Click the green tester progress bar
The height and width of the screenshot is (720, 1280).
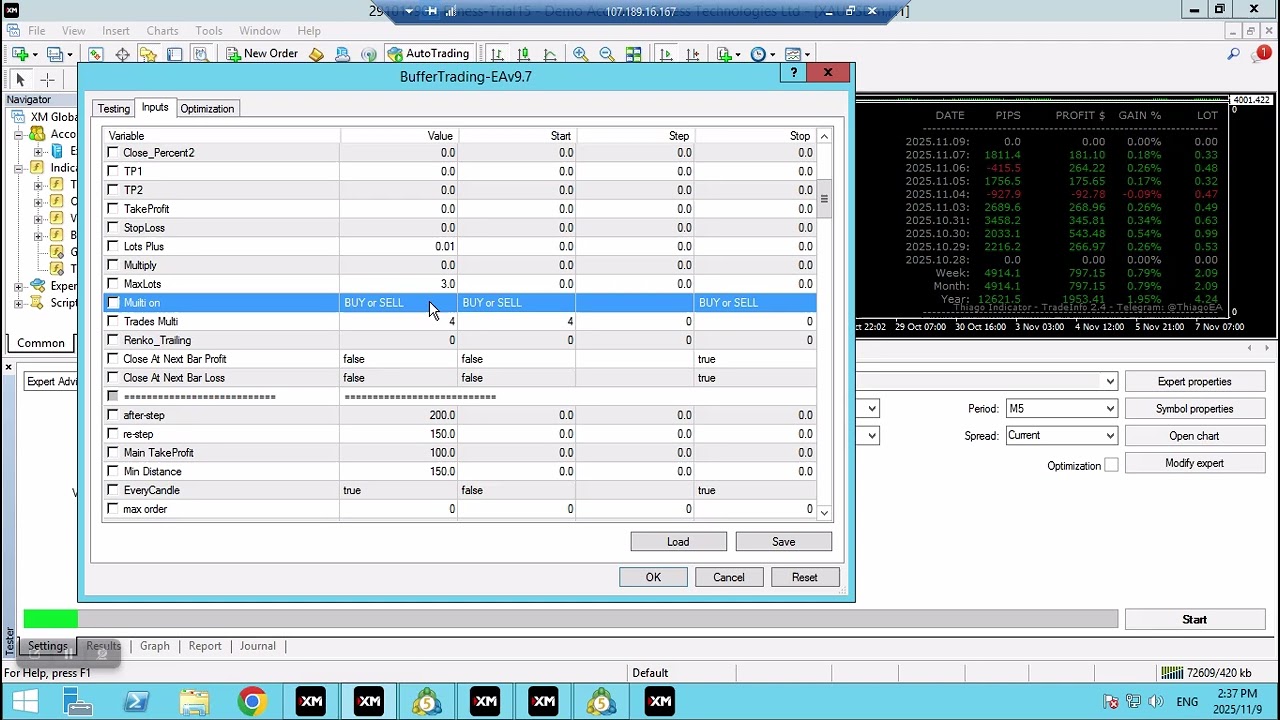(x=50, y=620)
